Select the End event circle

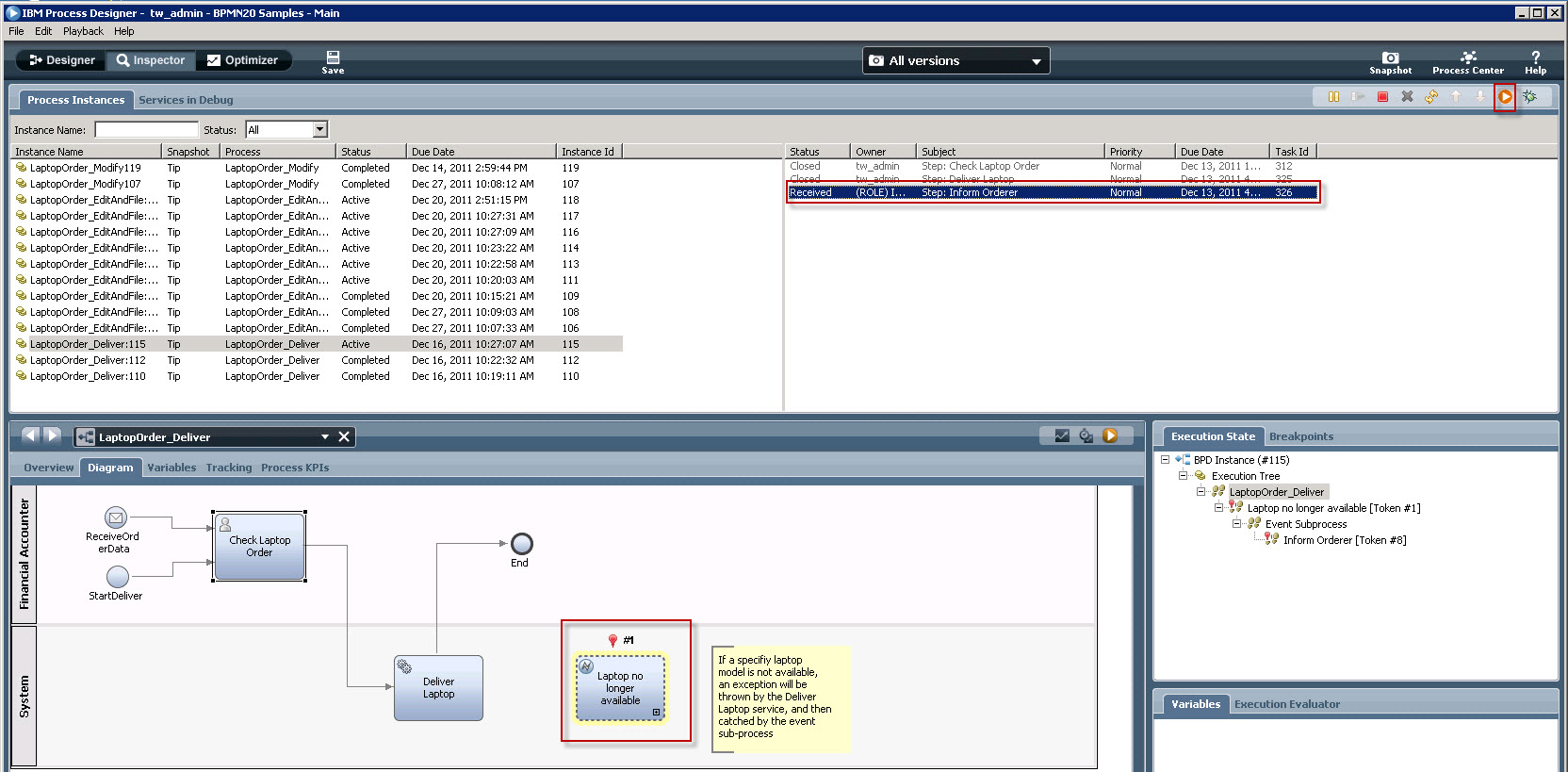pyautogui.click(x=521, y=544)
